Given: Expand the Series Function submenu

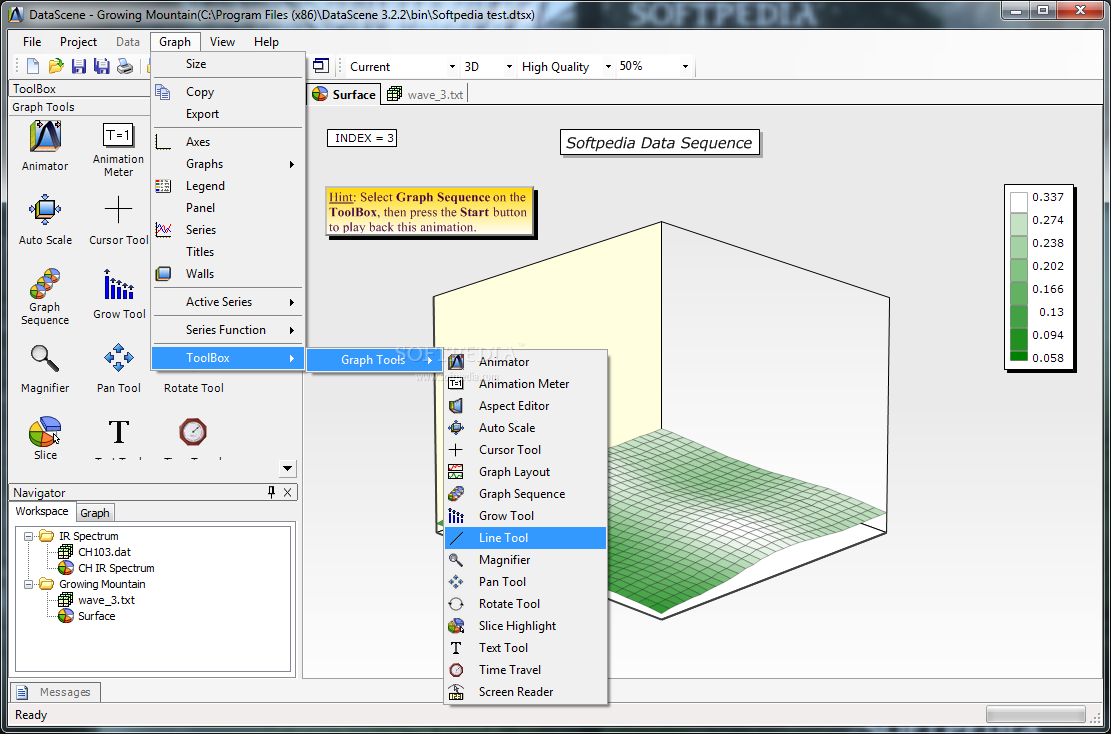Looking at the screenshot, I should pyautogui.click(x=228, y=330).
